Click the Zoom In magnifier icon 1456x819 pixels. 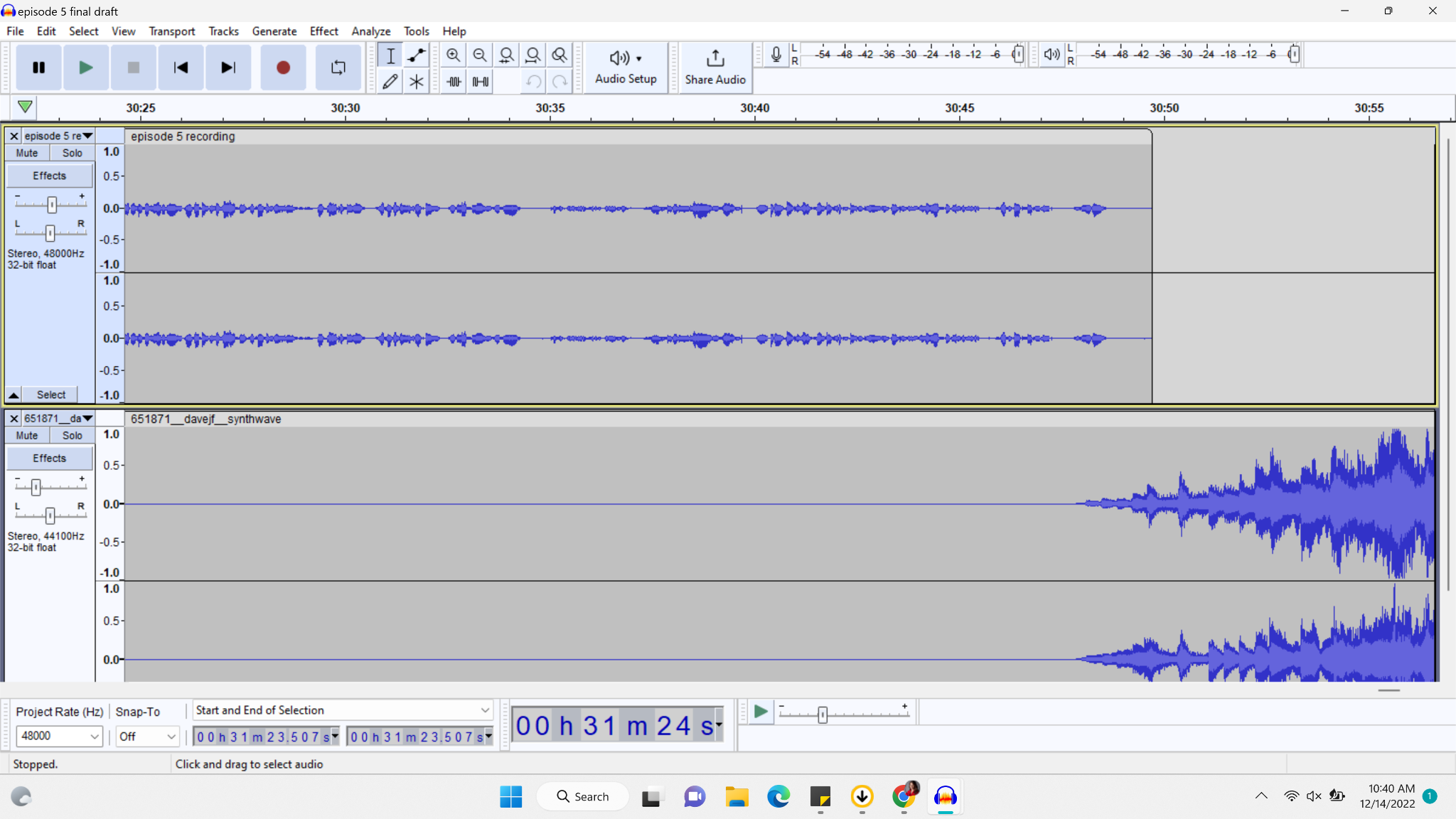click(x=453, y=55)
